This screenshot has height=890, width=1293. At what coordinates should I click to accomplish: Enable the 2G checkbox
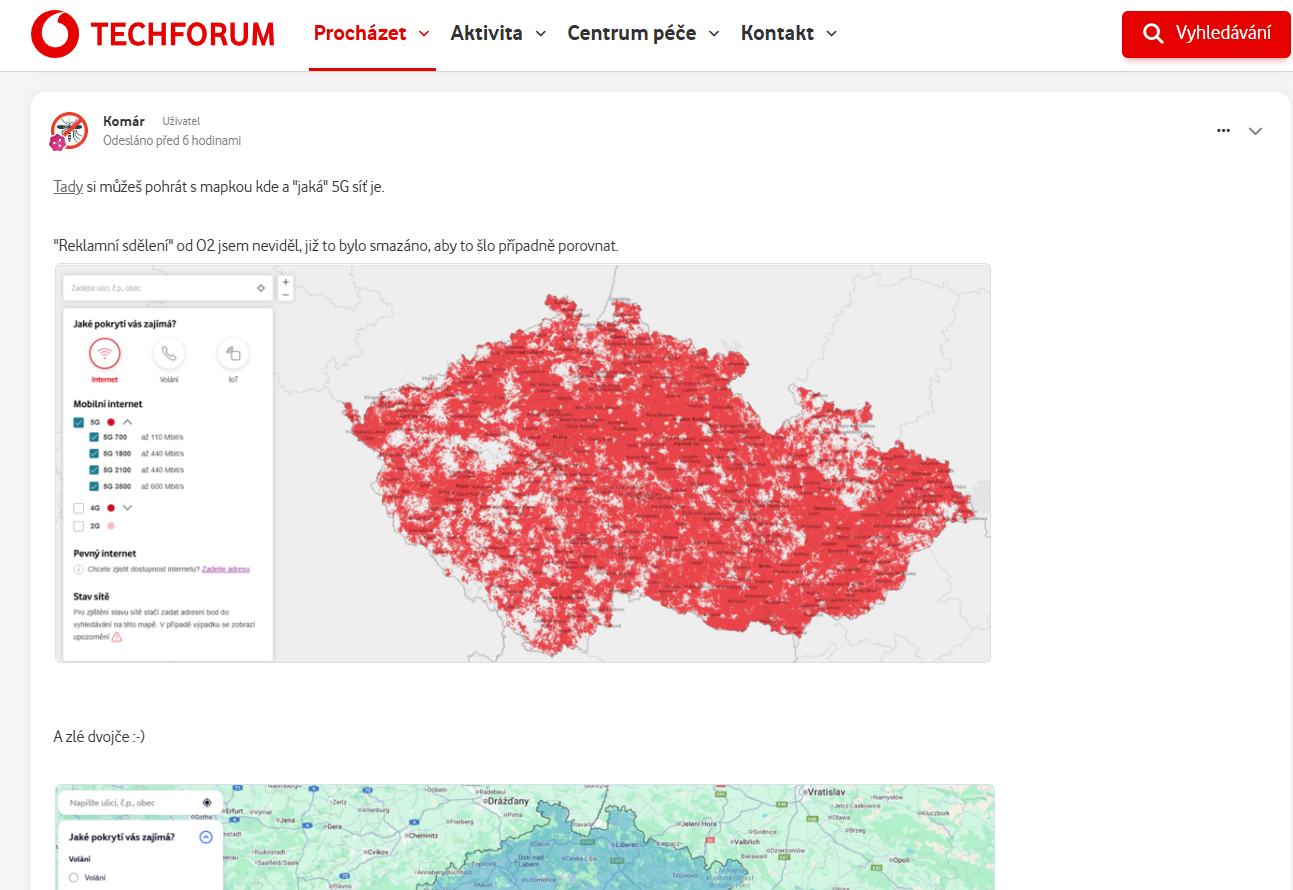pyautogui.click(x=79, y=526)
